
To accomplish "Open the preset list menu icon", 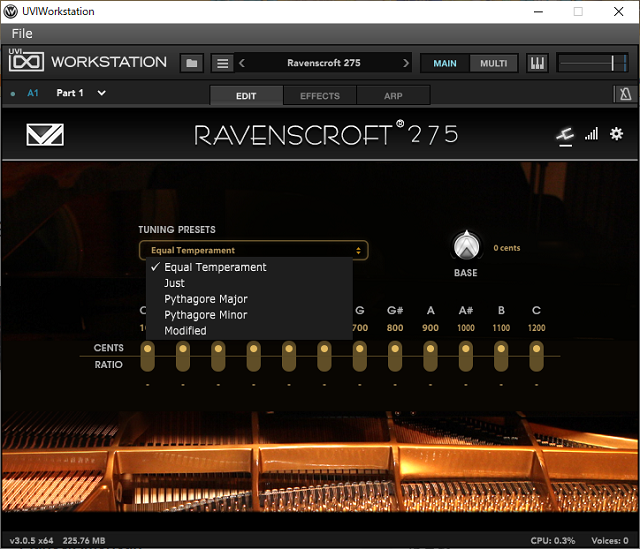I will [222, 63].
